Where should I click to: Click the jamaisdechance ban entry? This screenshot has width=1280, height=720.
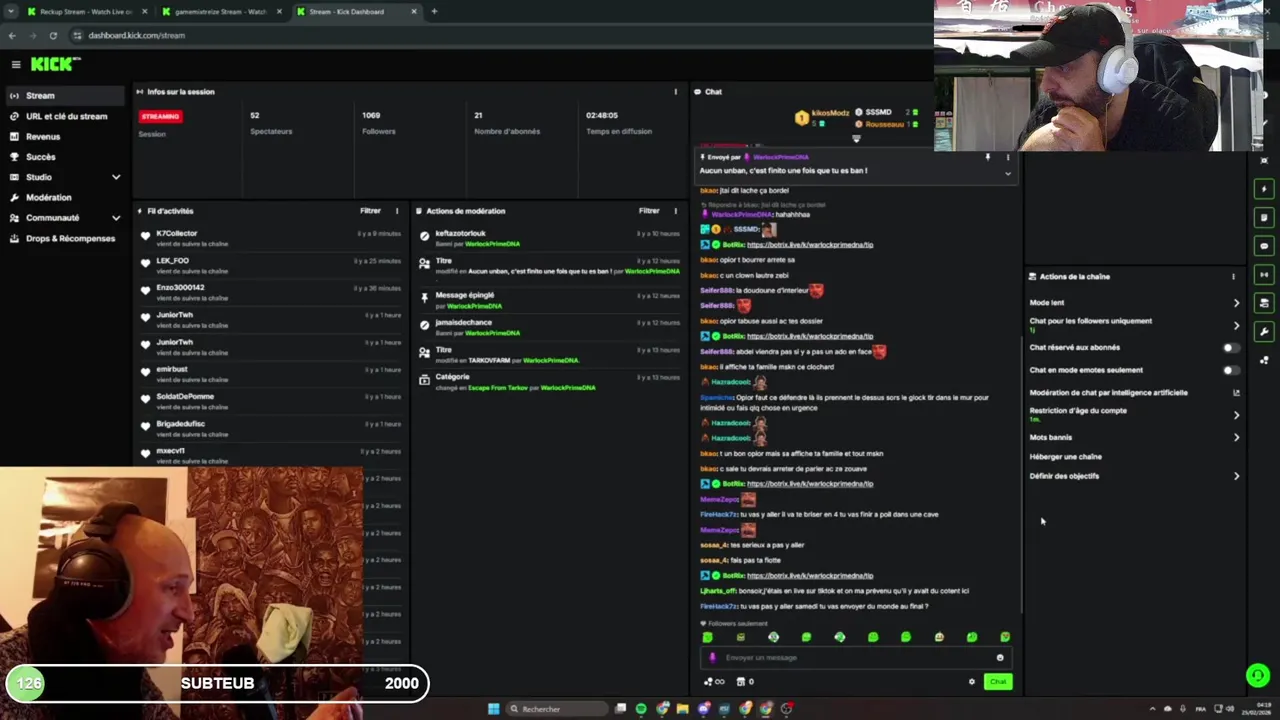[550, 327]
